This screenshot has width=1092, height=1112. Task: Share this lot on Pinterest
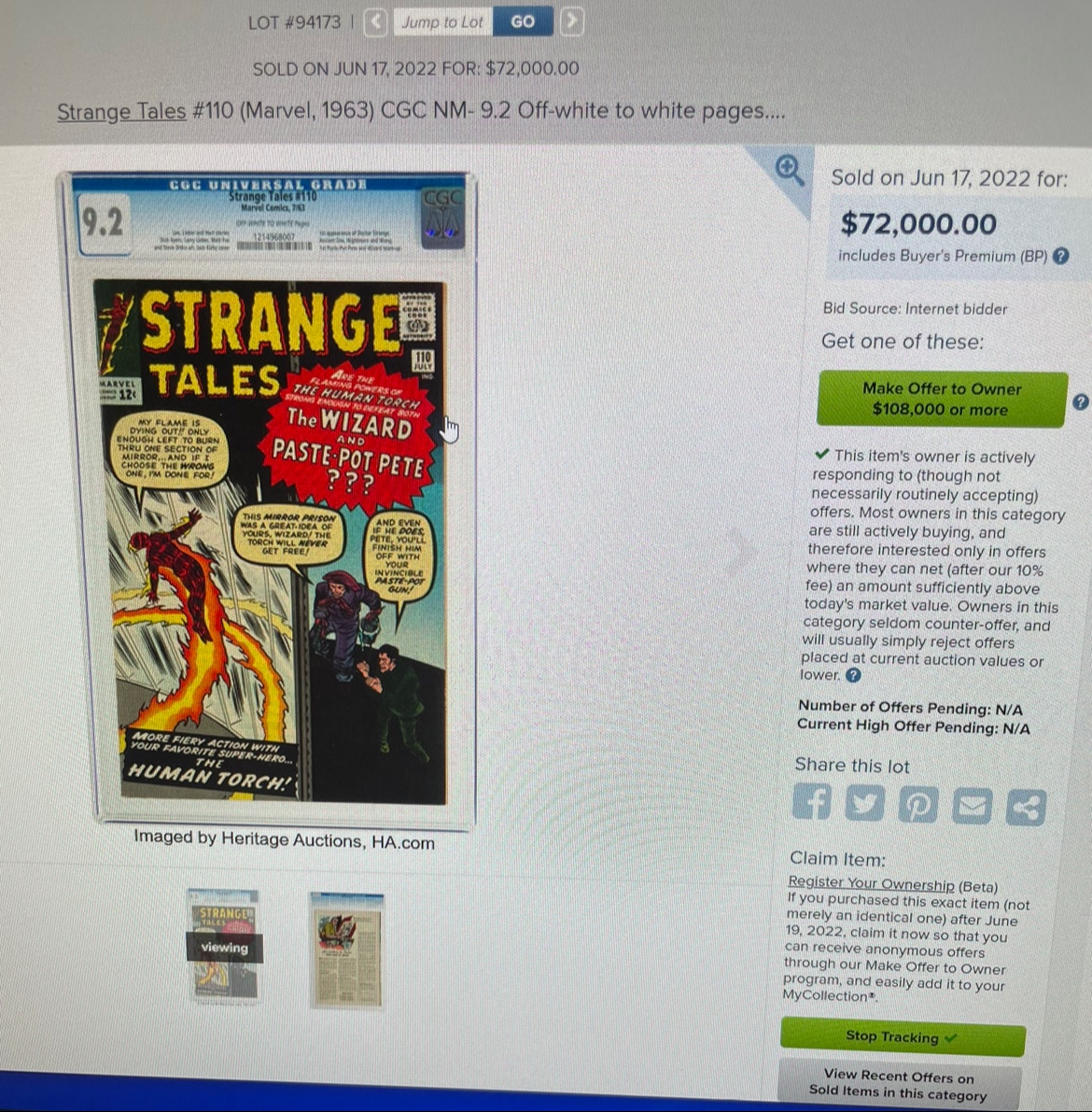pos(918,805)
